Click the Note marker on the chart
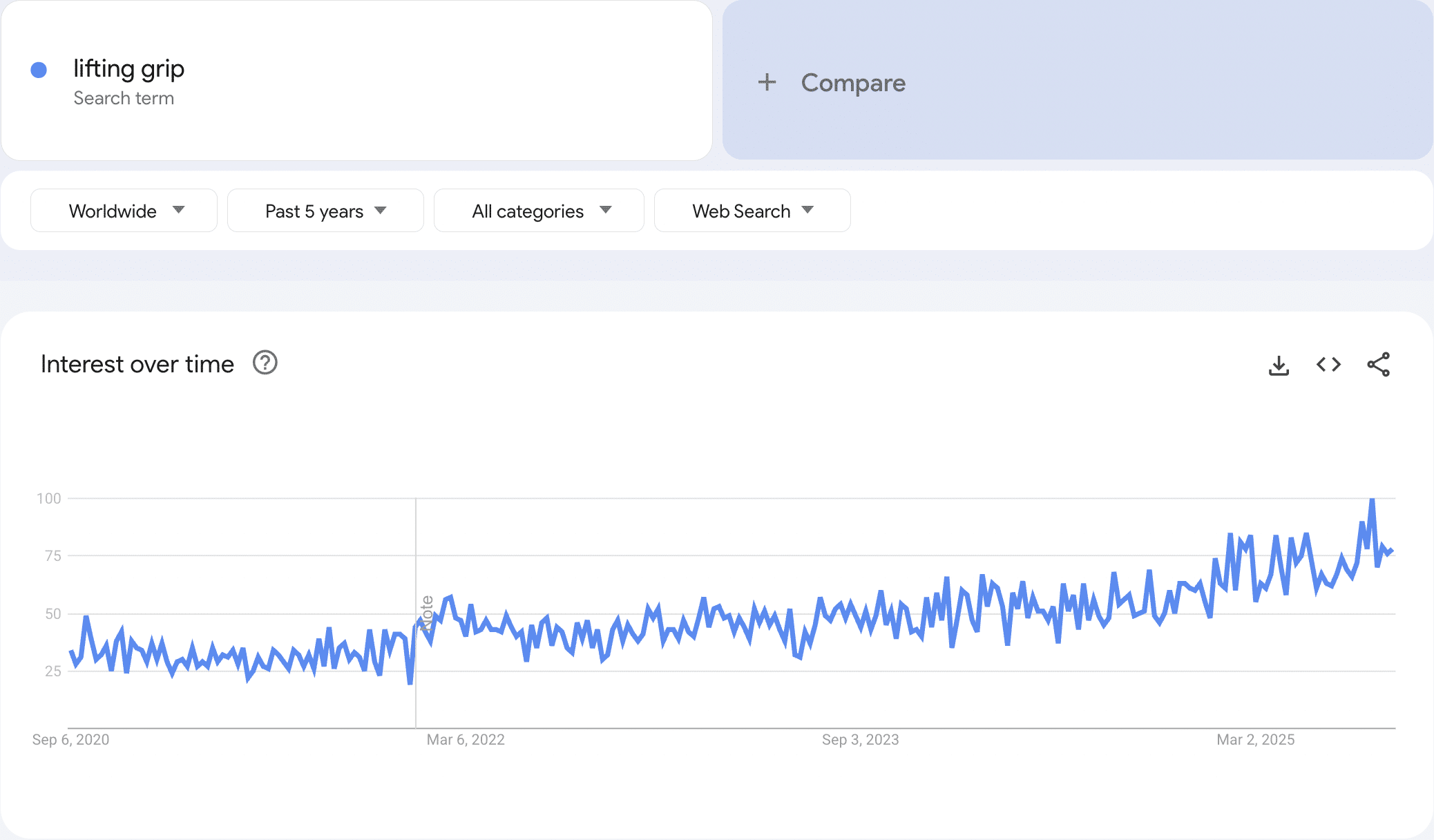 pos(427,613)
